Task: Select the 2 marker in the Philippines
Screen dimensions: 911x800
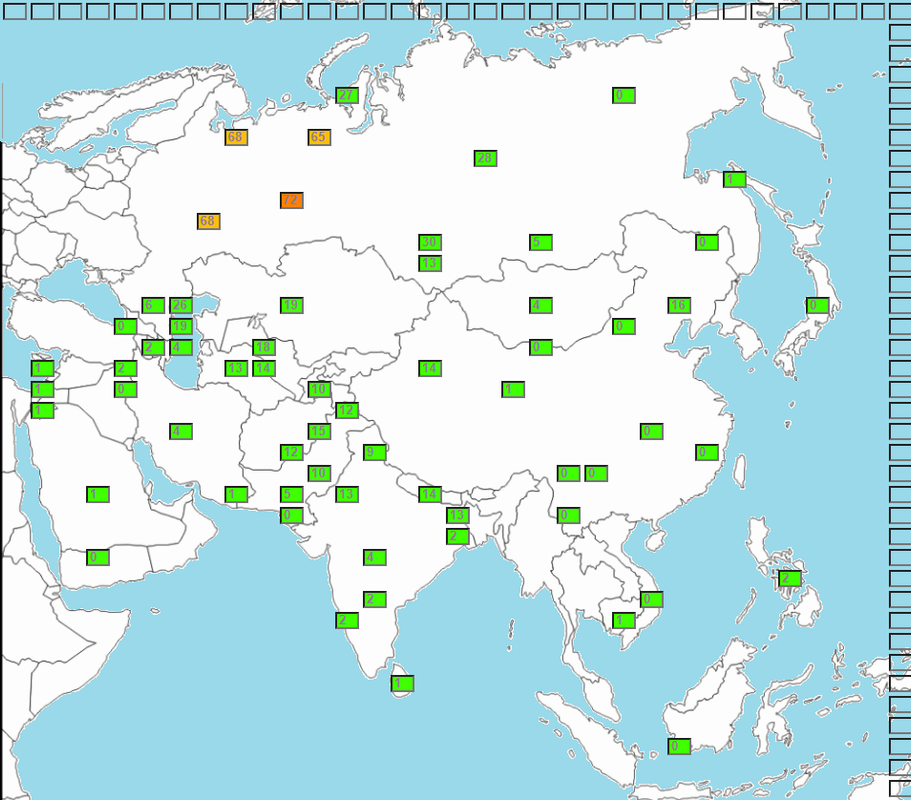Action: pos(790,579)
